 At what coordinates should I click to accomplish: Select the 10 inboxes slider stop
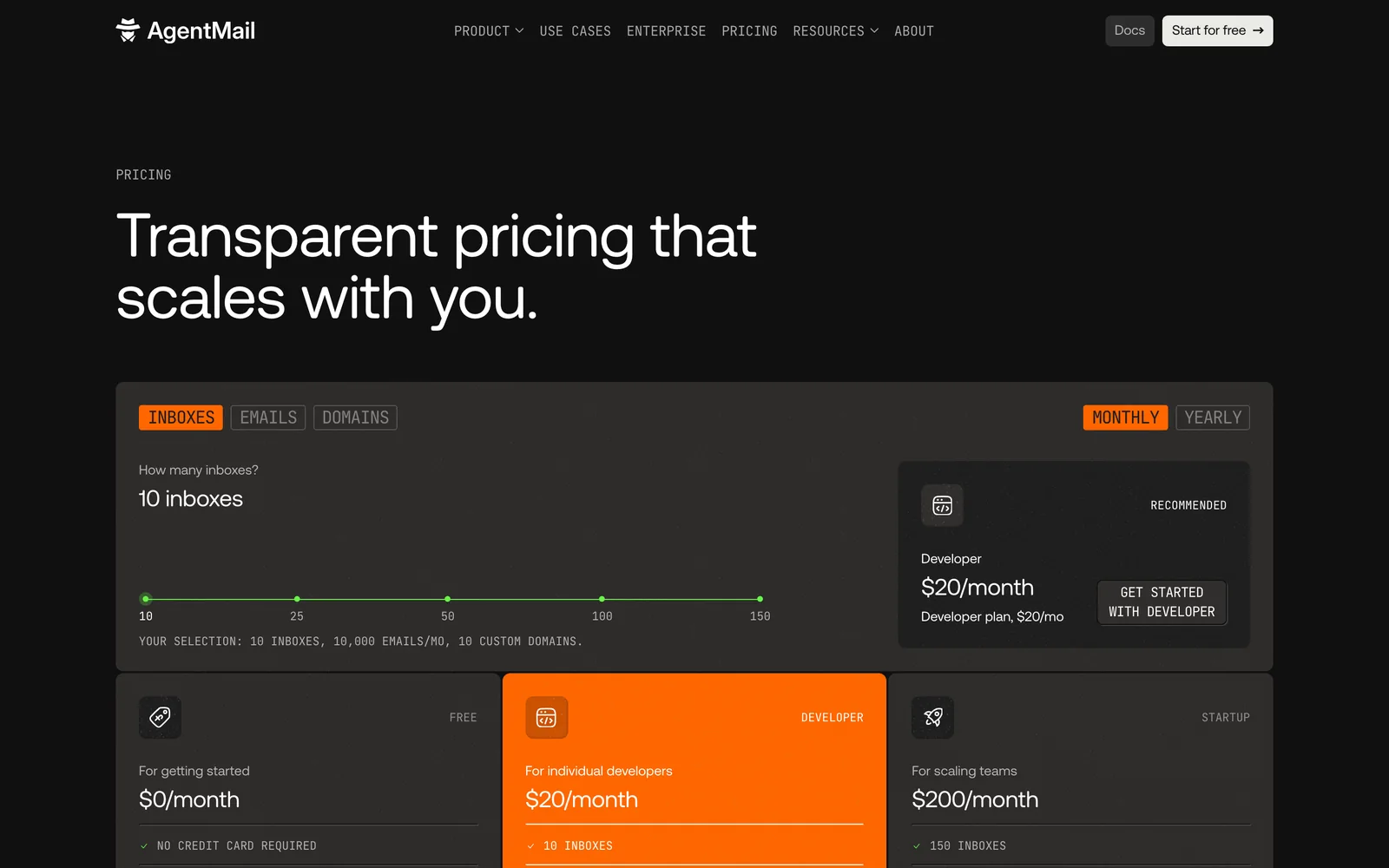(x=146, y=599)
